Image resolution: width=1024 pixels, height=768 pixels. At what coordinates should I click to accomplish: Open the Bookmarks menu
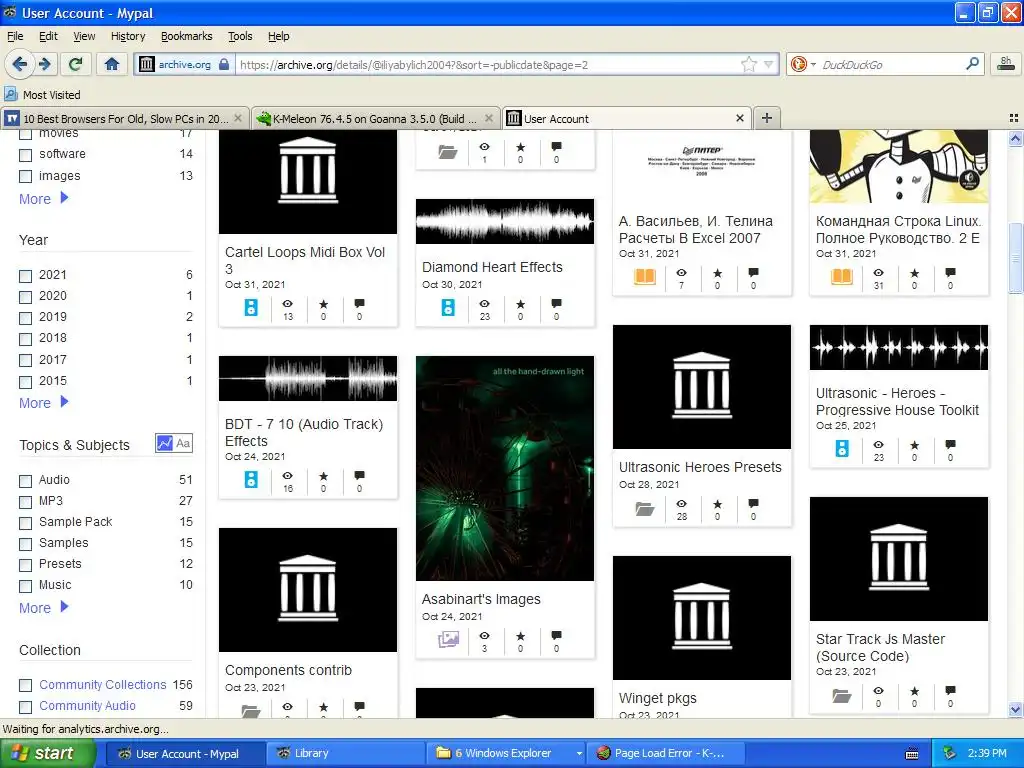point(187,36)
